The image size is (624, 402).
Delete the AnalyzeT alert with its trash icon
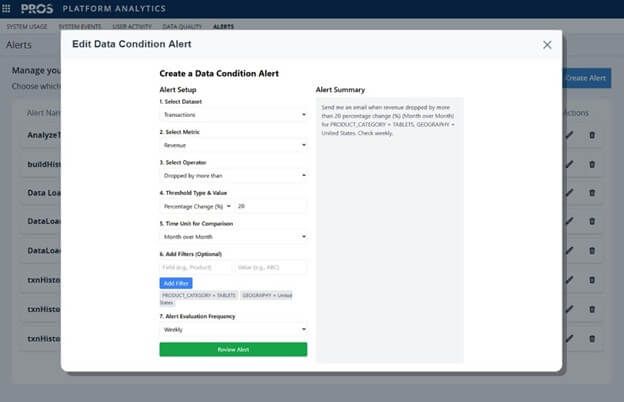591,136
